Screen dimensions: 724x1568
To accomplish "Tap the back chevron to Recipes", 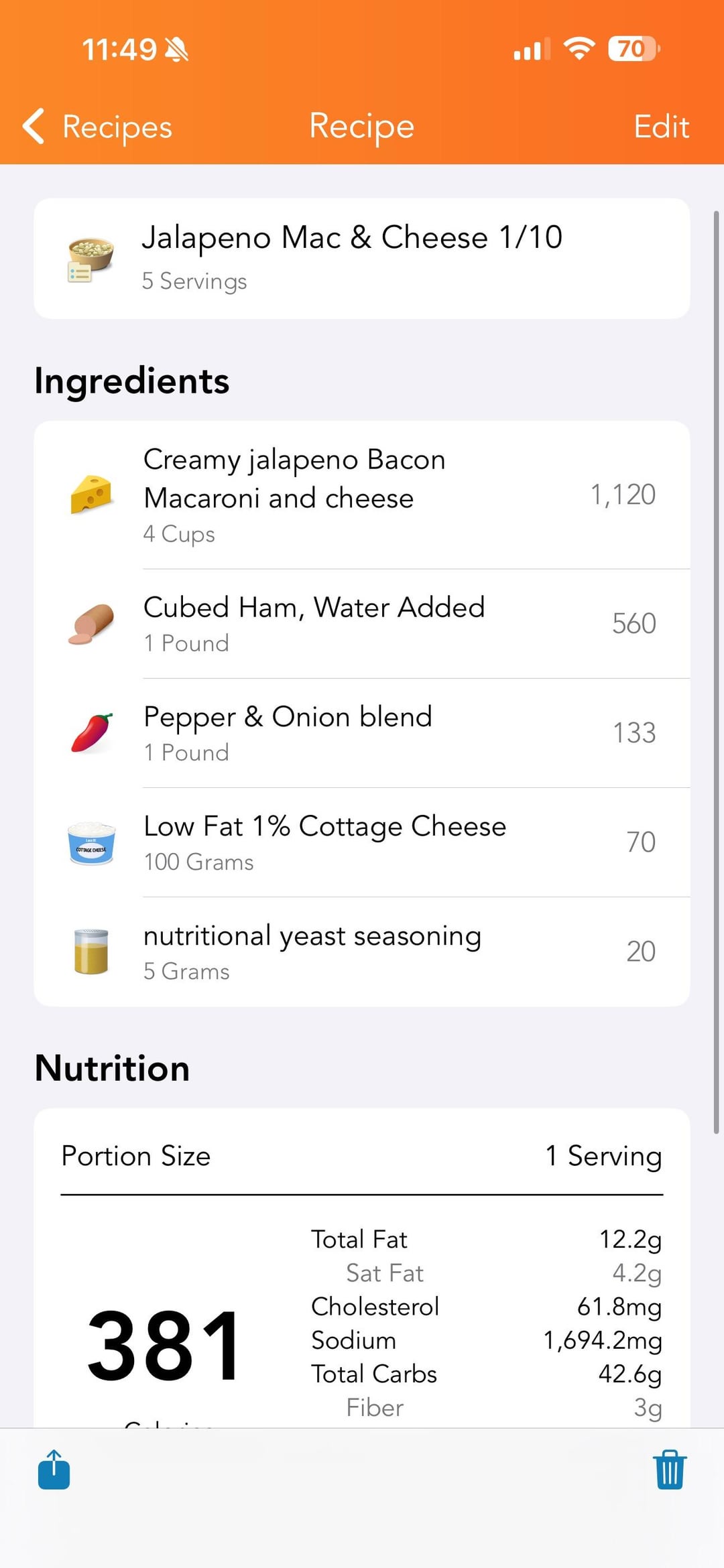I will coord(34,126).
